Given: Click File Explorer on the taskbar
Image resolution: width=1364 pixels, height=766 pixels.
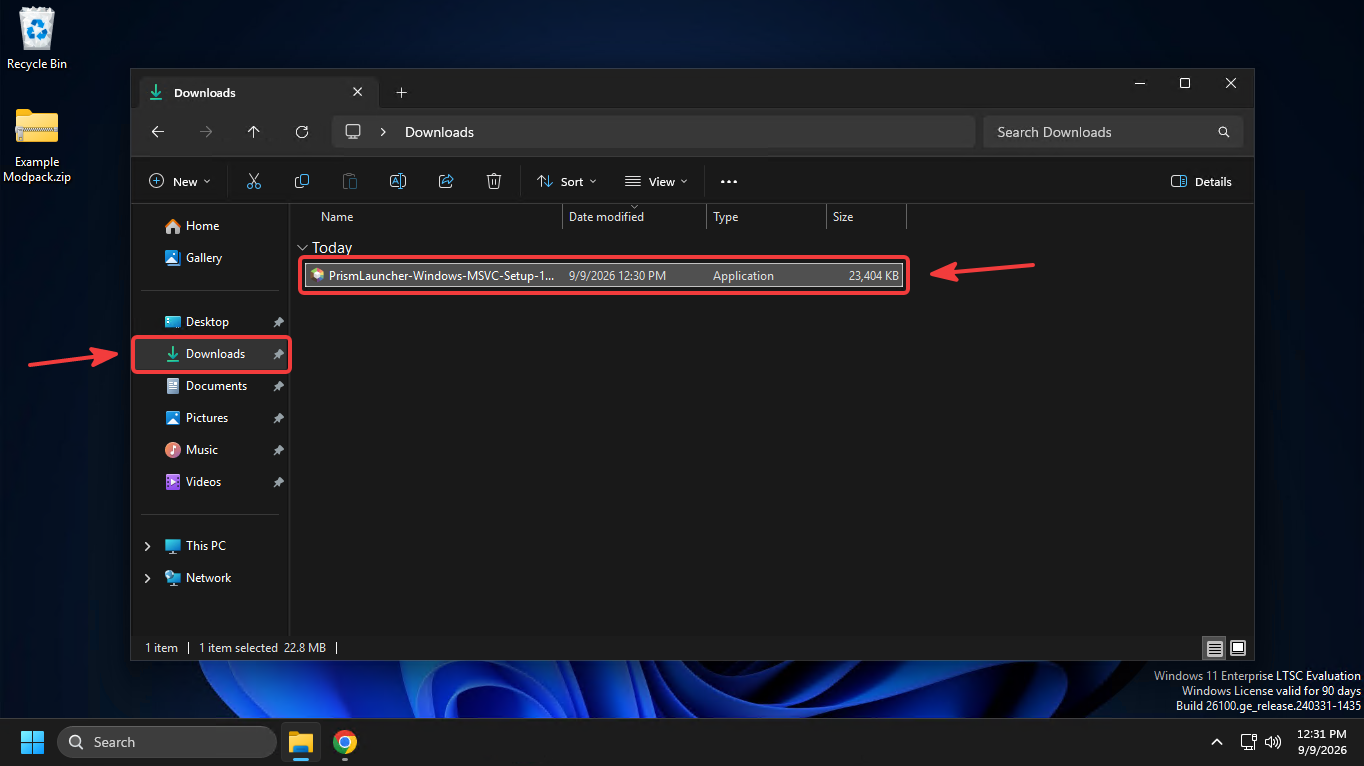Looking at the screenshot, I should click(x=301, y=742).
